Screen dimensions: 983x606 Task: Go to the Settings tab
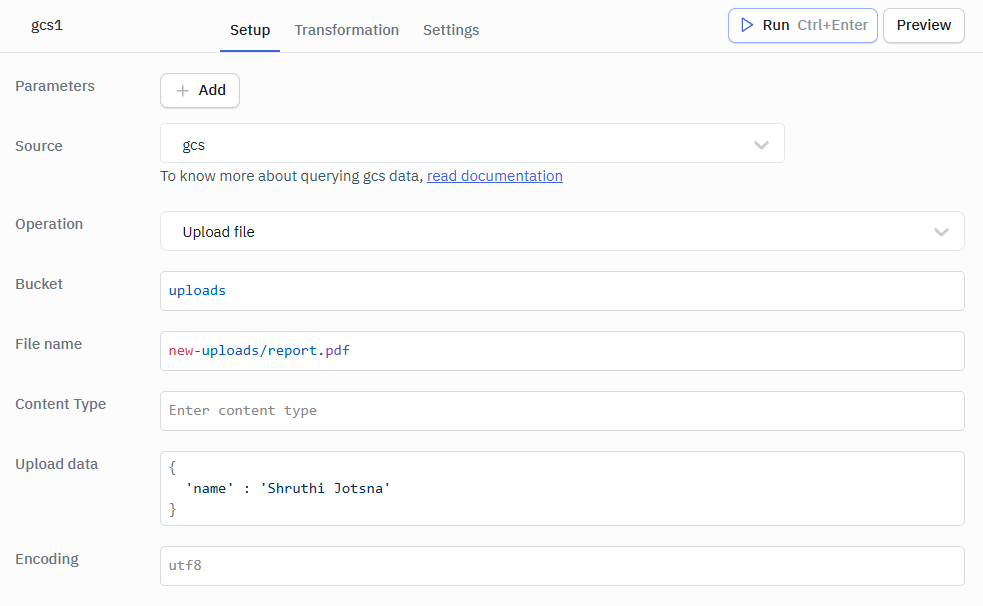451,30
